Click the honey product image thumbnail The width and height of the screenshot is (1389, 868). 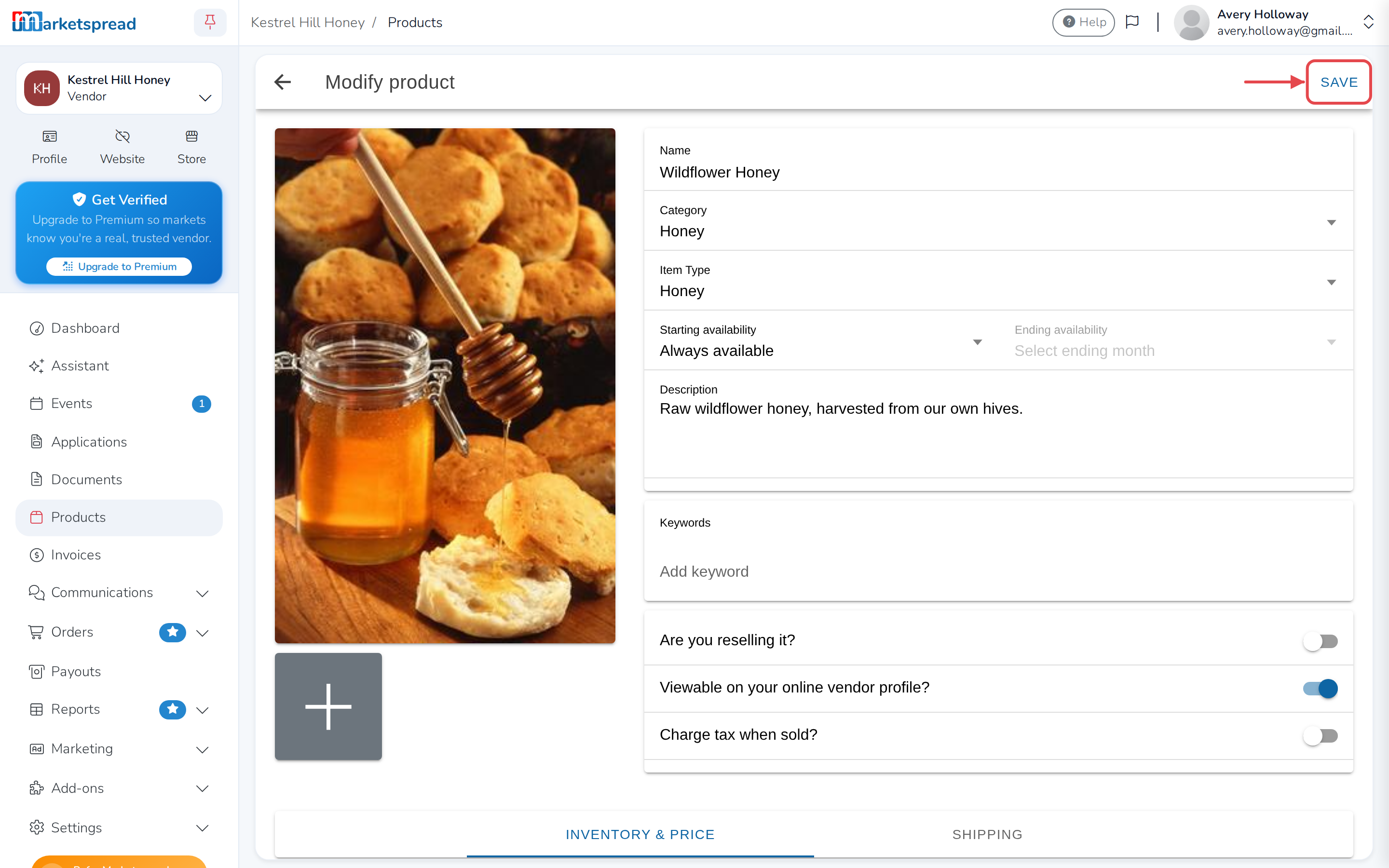(445, 385)
